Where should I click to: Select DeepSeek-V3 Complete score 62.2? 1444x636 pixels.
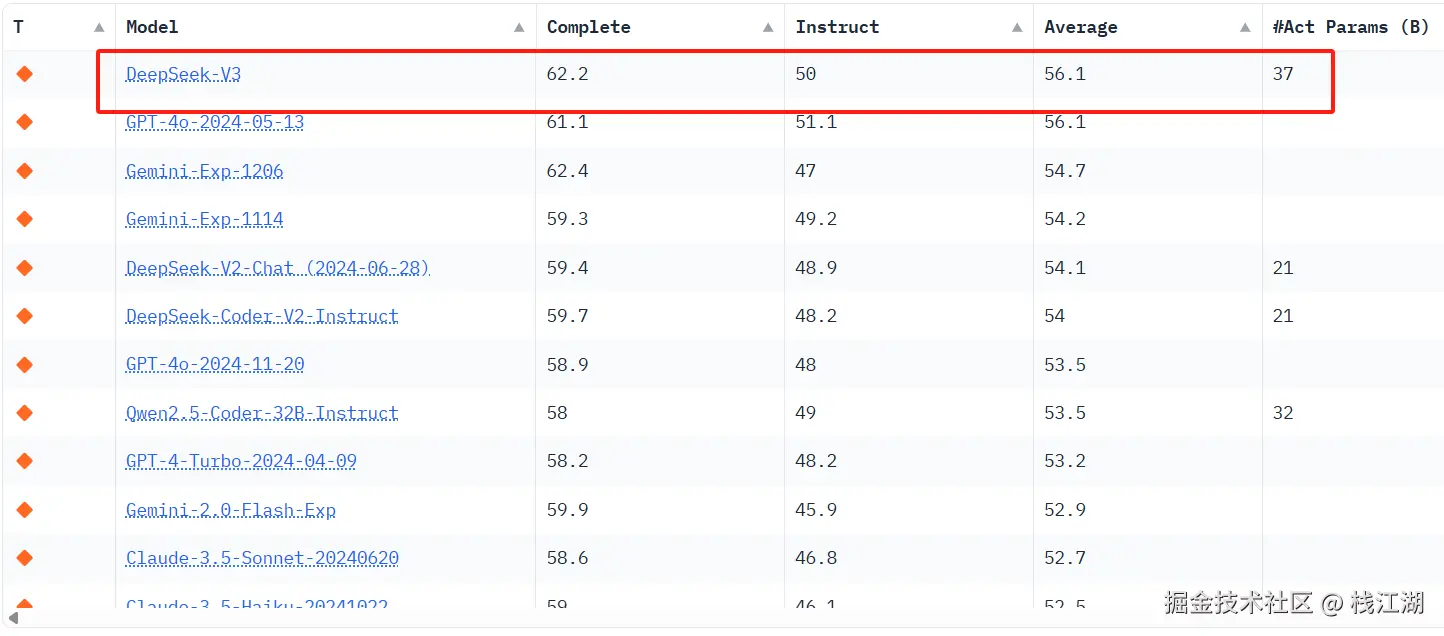(x=567, y=74)
